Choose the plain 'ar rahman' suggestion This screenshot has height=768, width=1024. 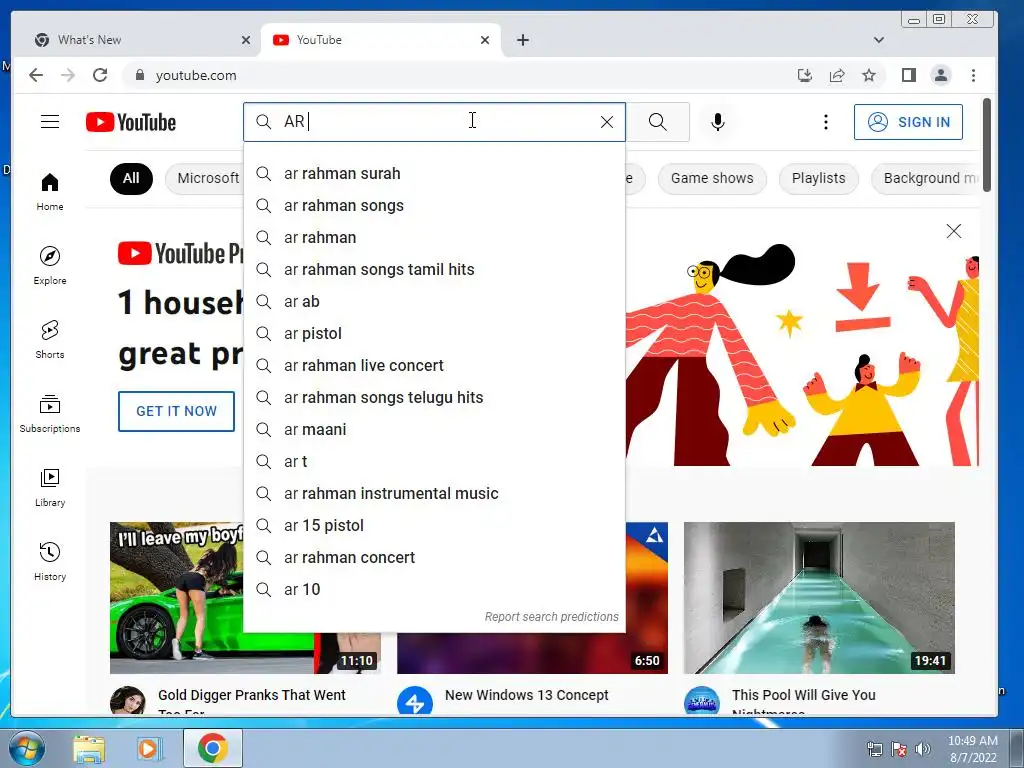click(x=434, y=238)
